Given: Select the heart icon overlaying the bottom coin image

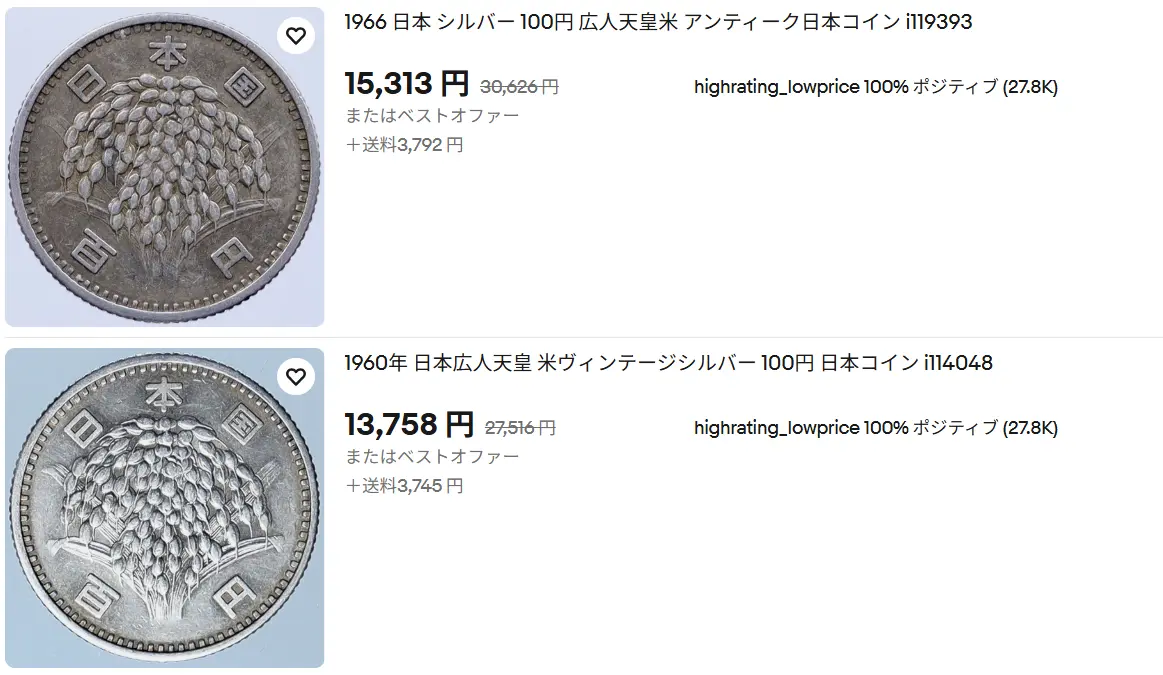Looking at the screenshot, I should click(296, 377).
